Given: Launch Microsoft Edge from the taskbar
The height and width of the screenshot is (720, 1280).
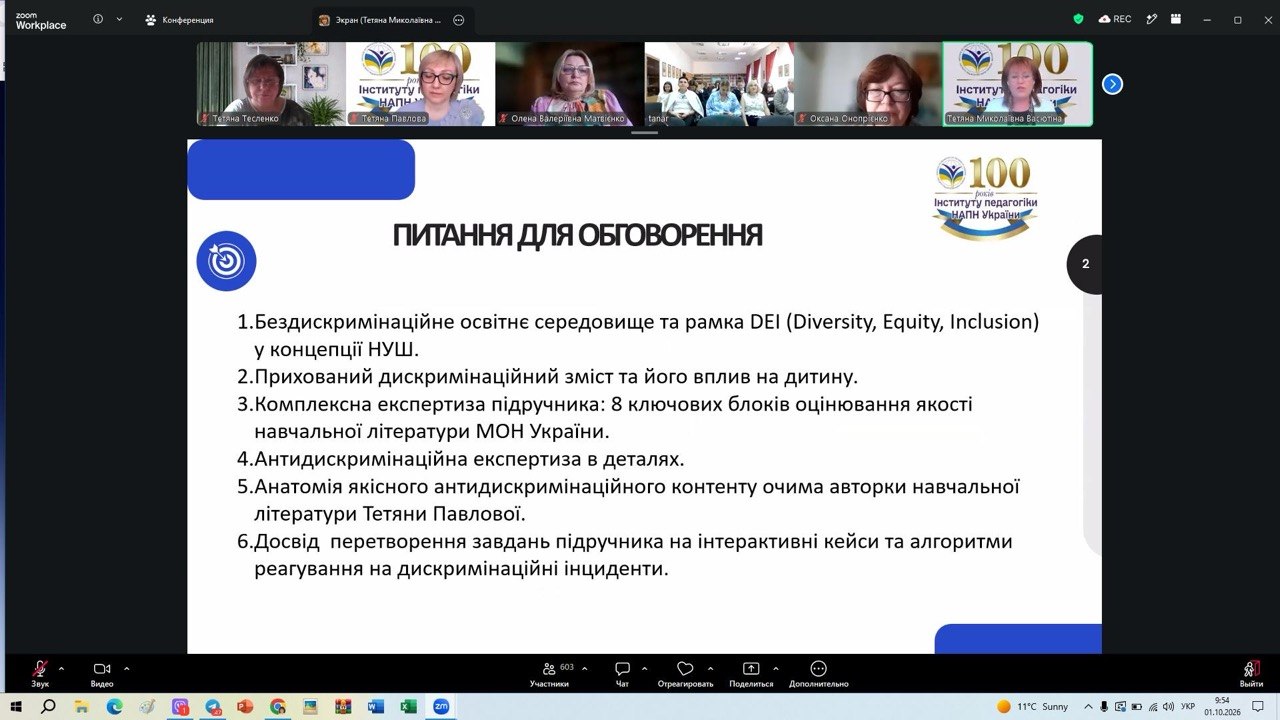Looking at the screenshot, I should pos(114,706).
